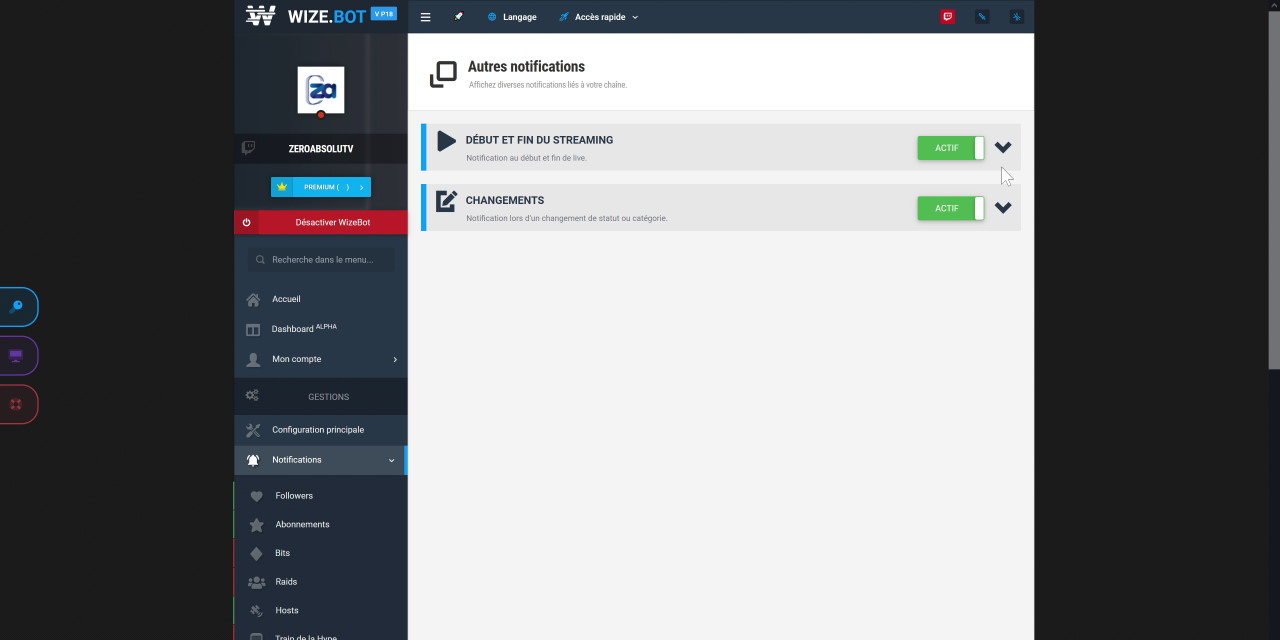Screen dimensions: 1280x640
Task: Open the red Twitch icon top right
Action: (947, 16)
